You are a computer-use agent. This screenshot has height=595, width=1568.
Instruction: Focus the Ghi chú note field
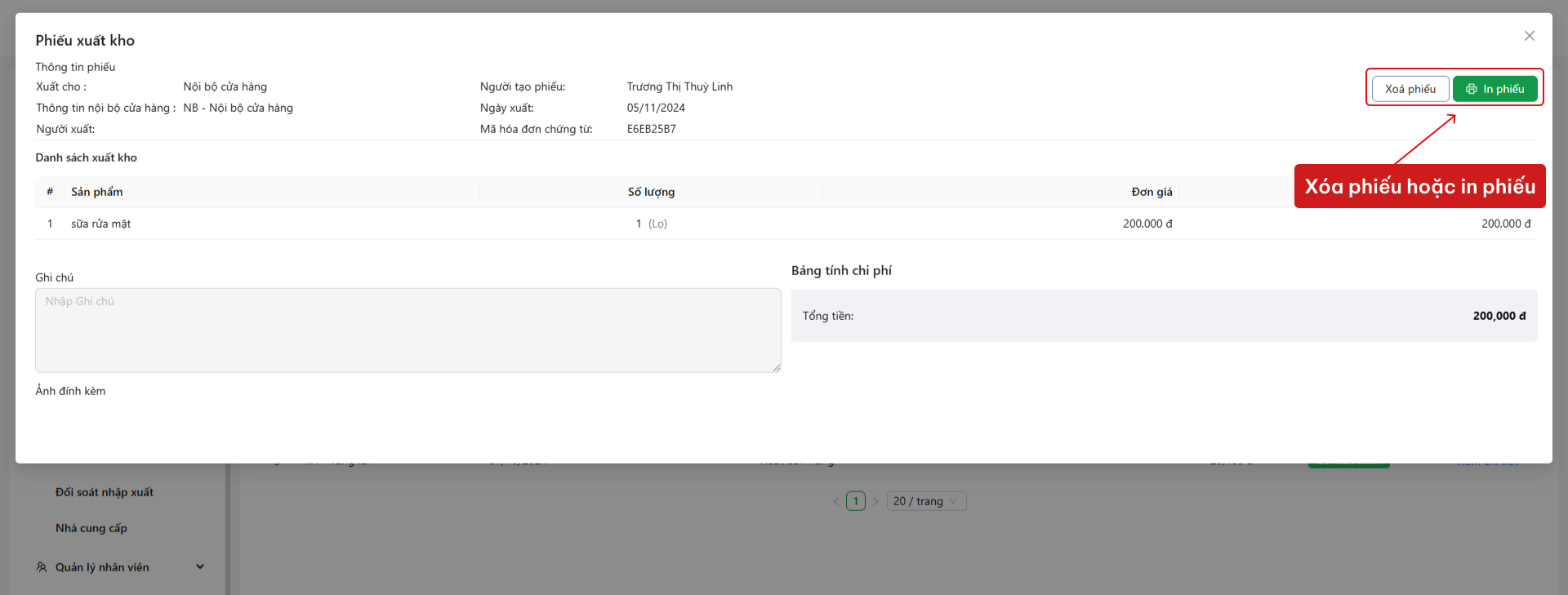tap(408, 331)
